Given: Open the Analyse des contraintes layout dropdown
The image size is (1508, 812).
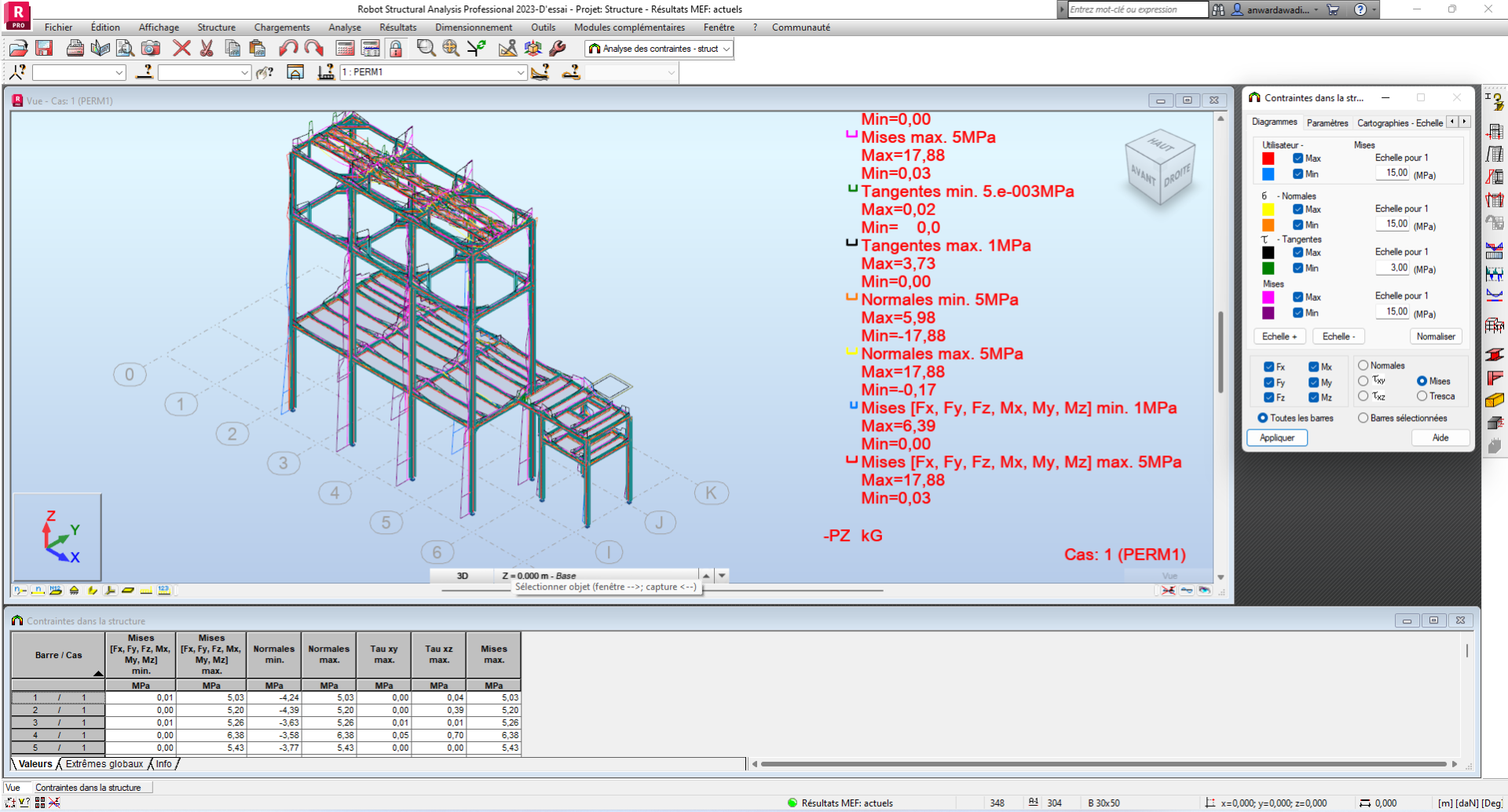Looking at the screenshot, I should pyautogui.click(x=727, y=49).
